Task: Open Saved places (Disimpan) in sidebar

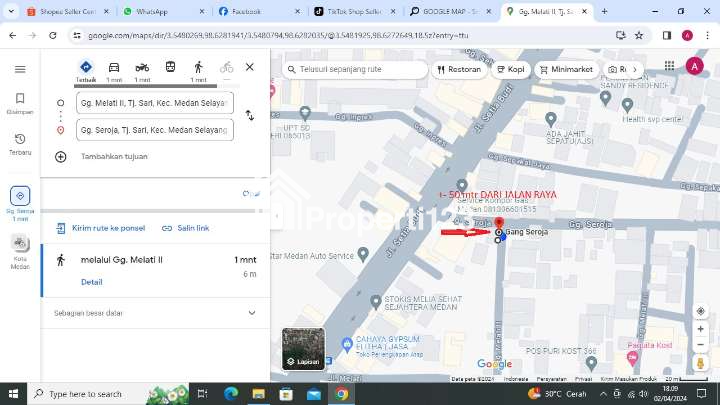Action: point(20,103)
